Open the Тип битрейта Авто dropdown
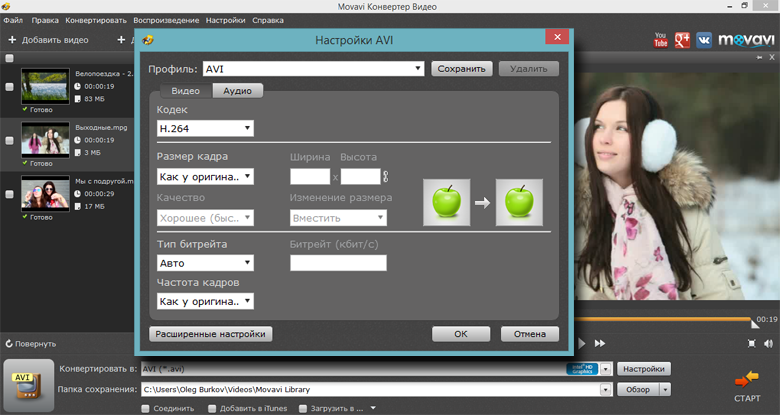Screen dimensions: 780x415 pyautogui.click(x=205, y=263)
